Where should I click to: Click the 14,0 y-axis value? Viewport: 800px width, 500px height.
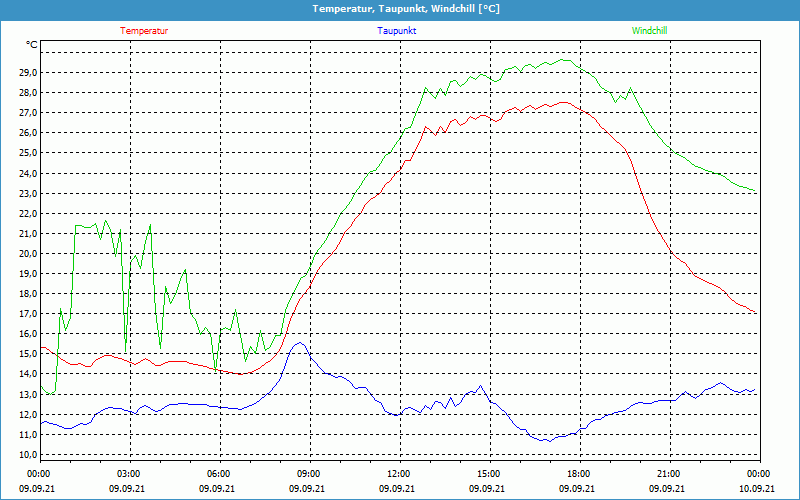[29, 374]
